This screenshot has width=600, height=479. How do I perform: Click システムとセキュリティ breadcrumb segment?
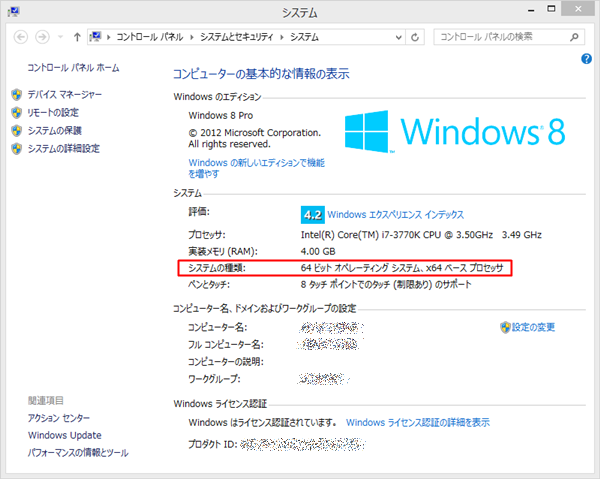point(237,37)
